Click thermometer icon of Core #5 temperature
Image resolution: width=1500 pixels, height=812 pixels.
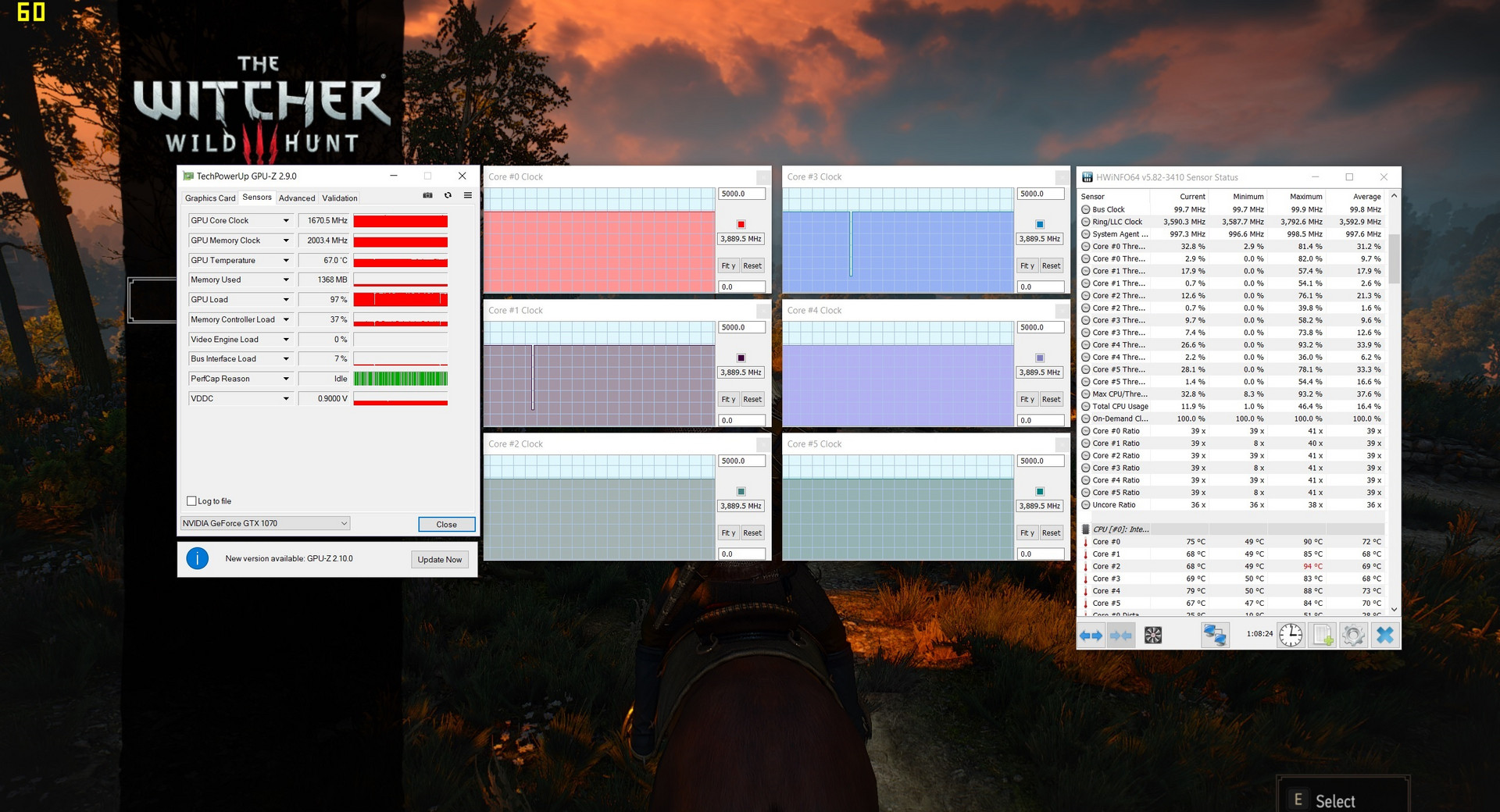(x=1085, y=604)
